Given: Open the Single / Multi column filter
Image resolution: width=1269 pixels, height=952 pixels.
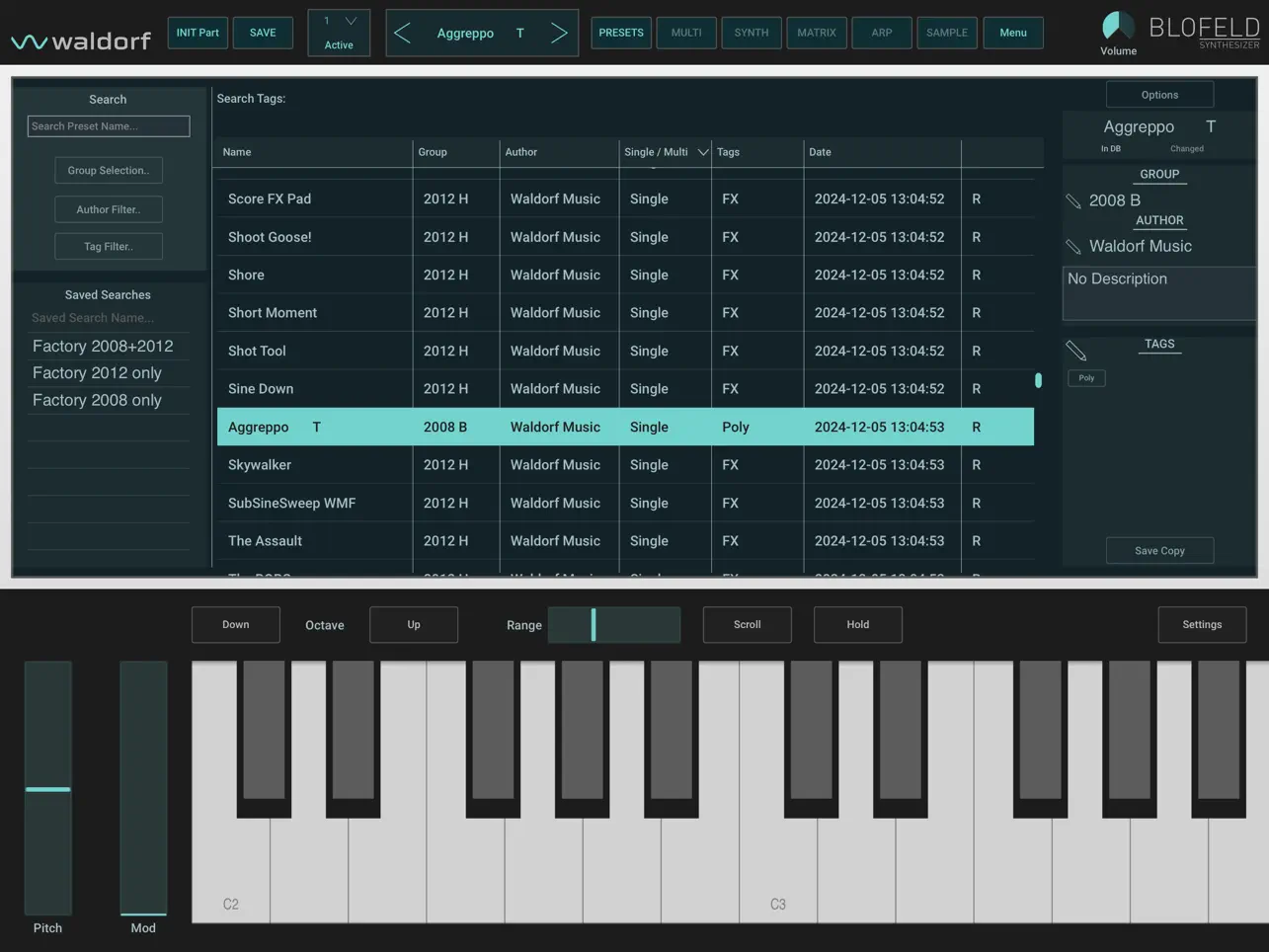Looking at the screenshot, I should click(x=702, y=152).
